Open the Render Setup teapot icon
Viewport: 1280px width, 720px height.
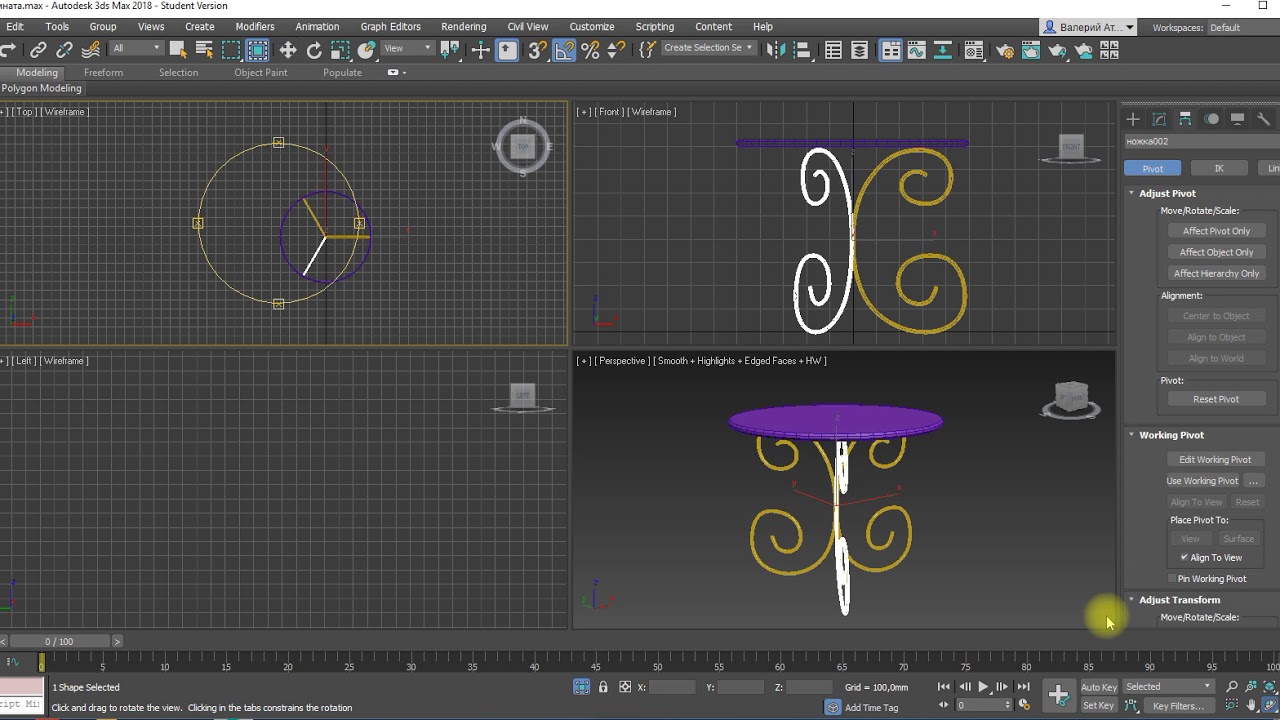pyautogui.click(x=1005, y=50)
